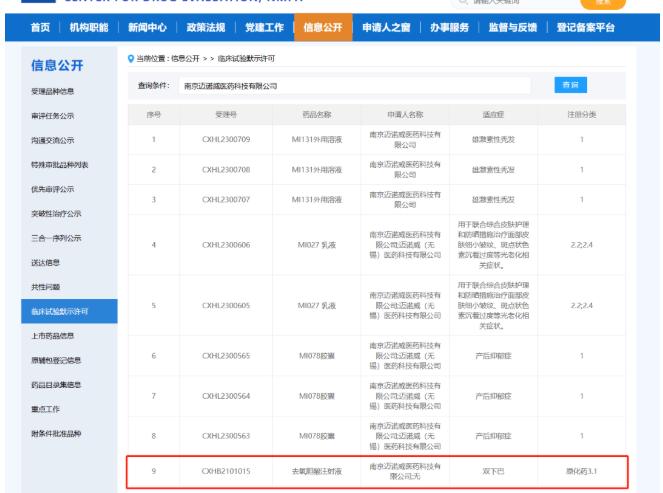
Task: Click the blue 查询 search button
Action: coord(570,85)
